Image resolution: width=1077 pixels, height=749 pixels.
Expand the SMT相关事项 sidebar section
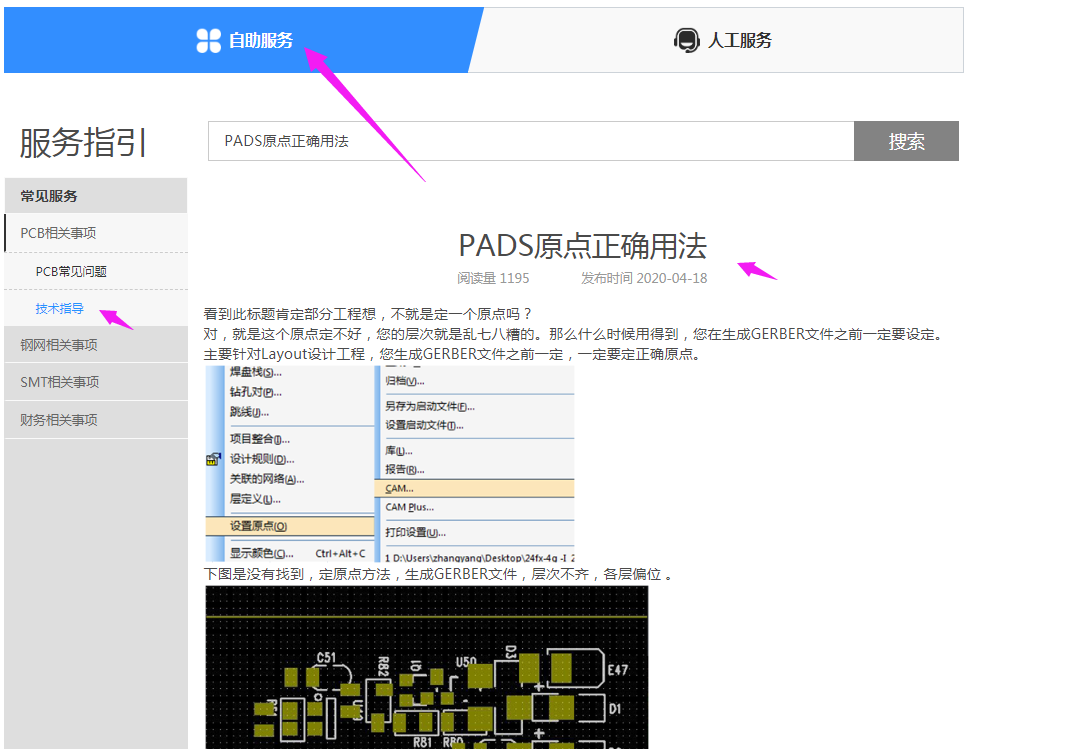tap(59, 382)
